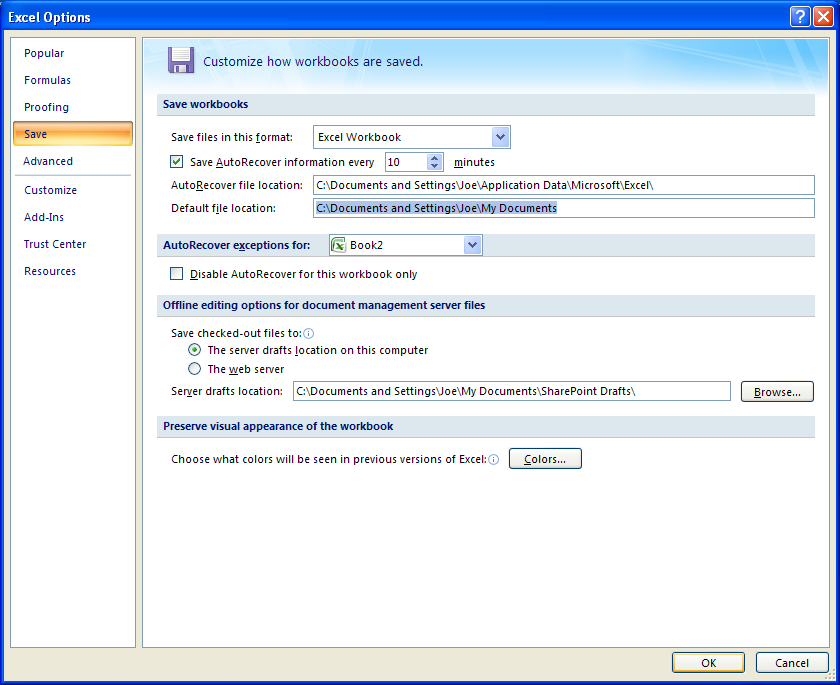Choose The web server radio option

coord(194,368)
